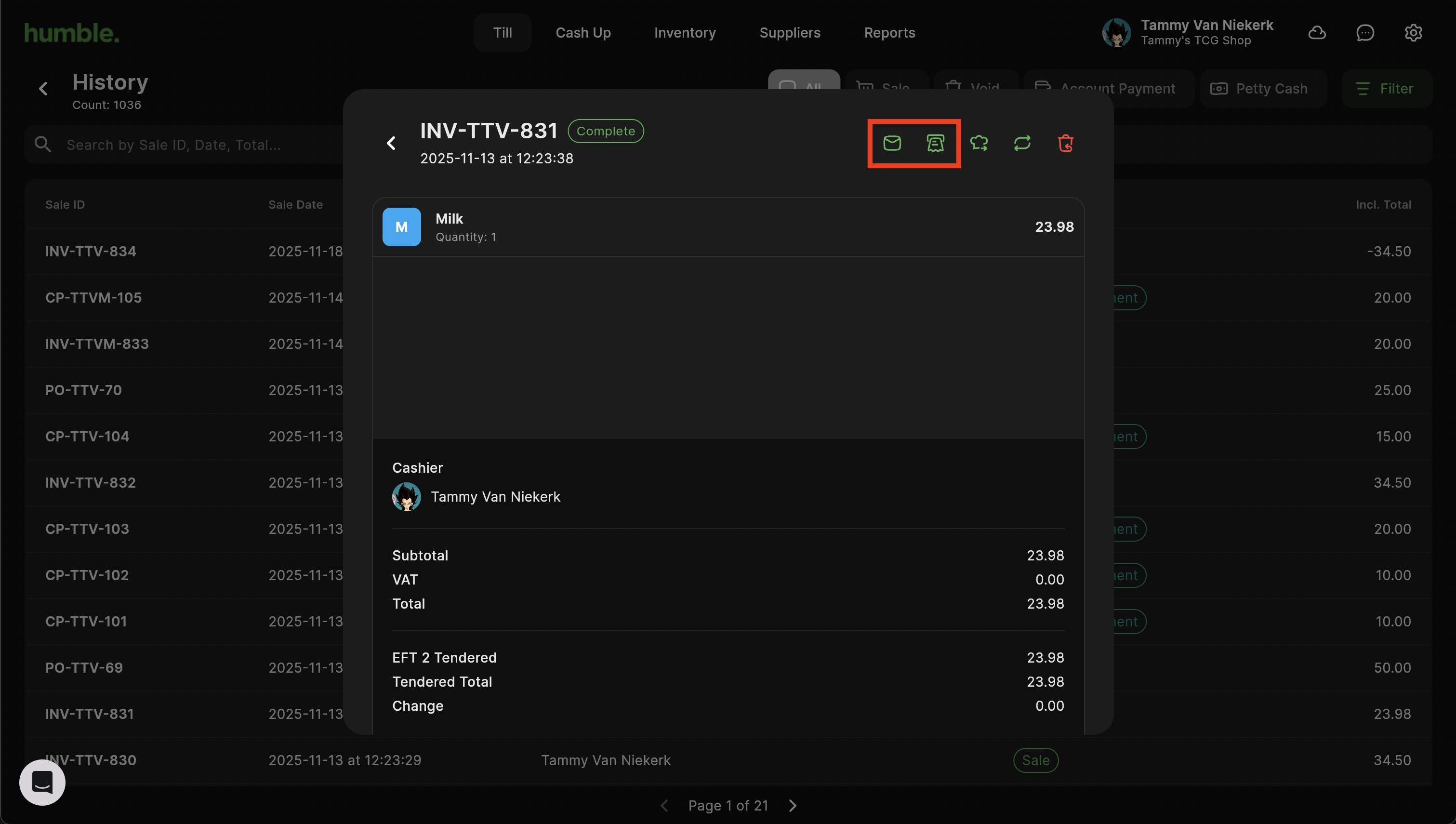This screenshot has width=1456, height=824.
Task: Print the receipt for this sale
Action: click(936, 143)
